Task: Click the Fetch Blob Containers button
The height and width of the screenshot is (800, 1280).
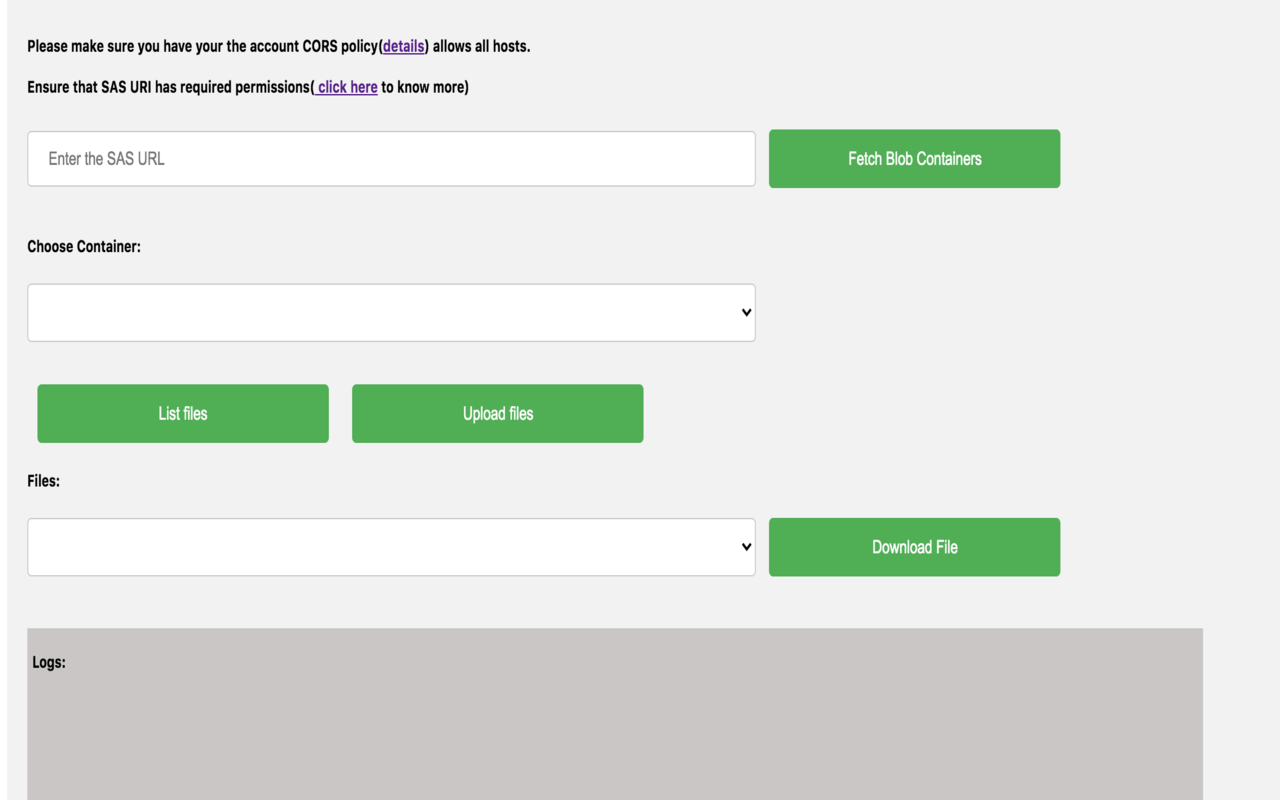Action: click(914, 158)
